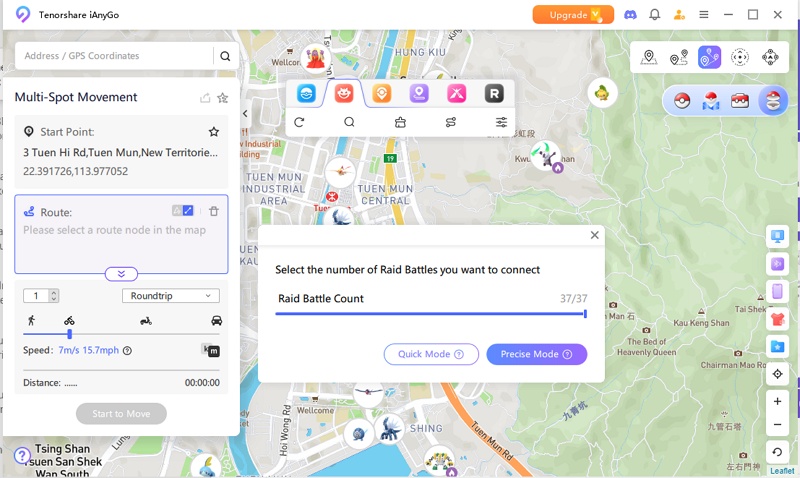This screenshot has width=800, height=478.
Task: Toggle the route line mode switch
Action: pyautogui.click(x=183, y=211)
